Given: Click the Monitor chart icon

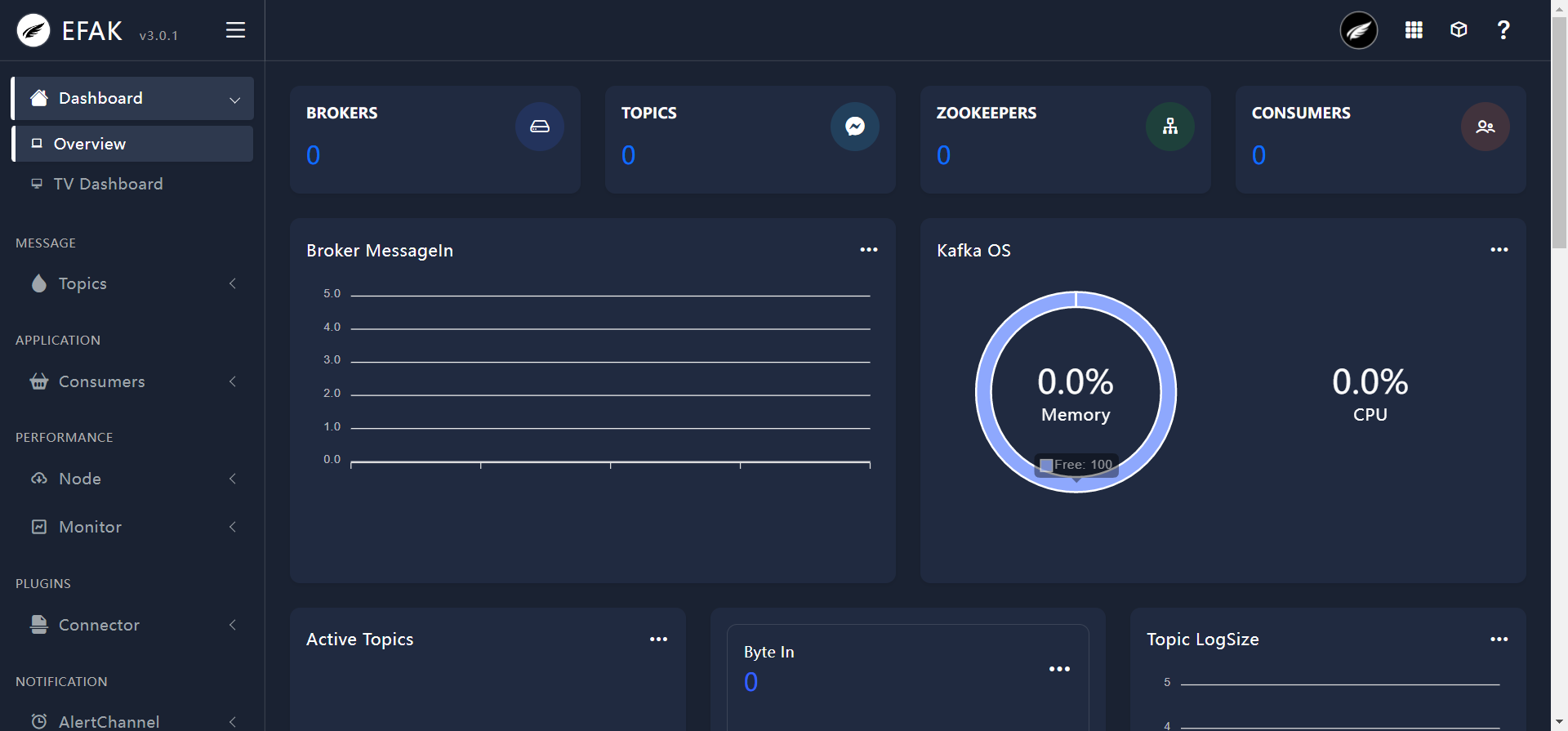Looking at the screenshot, I should point(38,527).
